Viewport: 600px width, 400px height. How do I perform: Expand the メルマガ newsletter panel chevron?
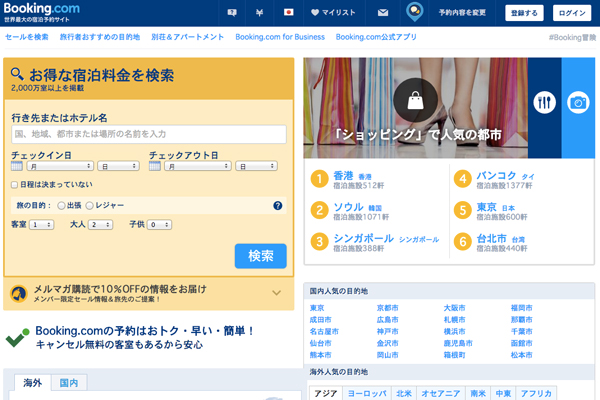[276, 293]
